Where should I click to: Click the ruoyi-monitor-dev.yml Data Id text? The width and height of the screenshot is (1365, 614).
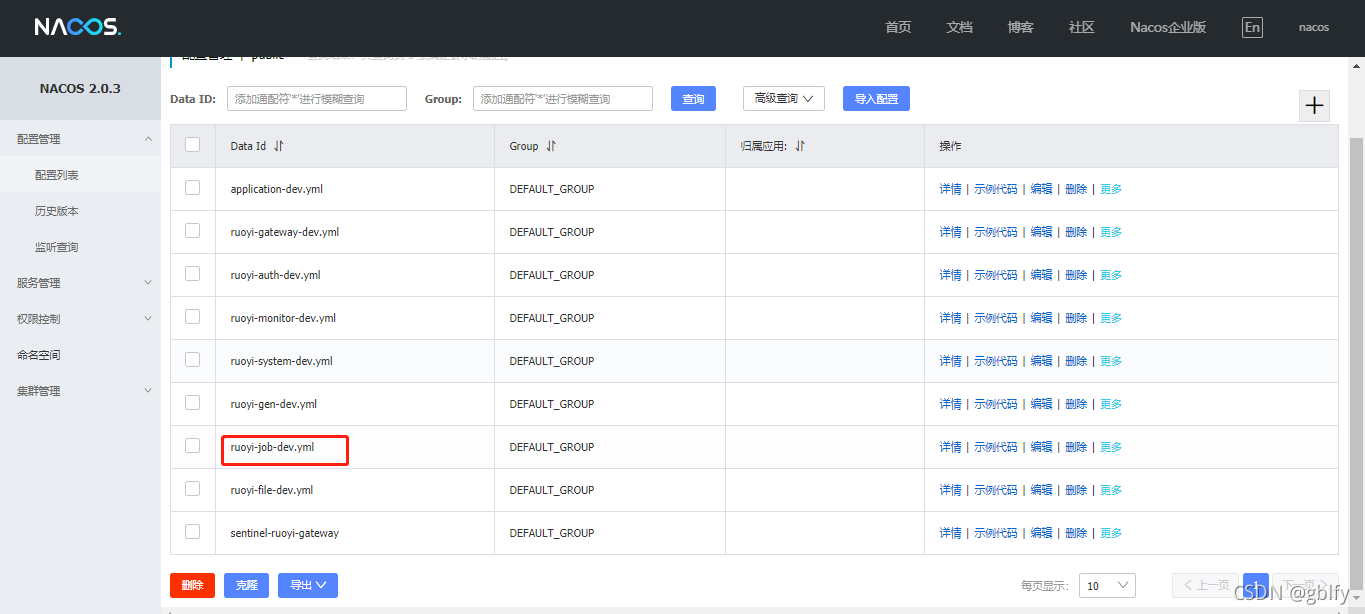click(x=283, y=318)
